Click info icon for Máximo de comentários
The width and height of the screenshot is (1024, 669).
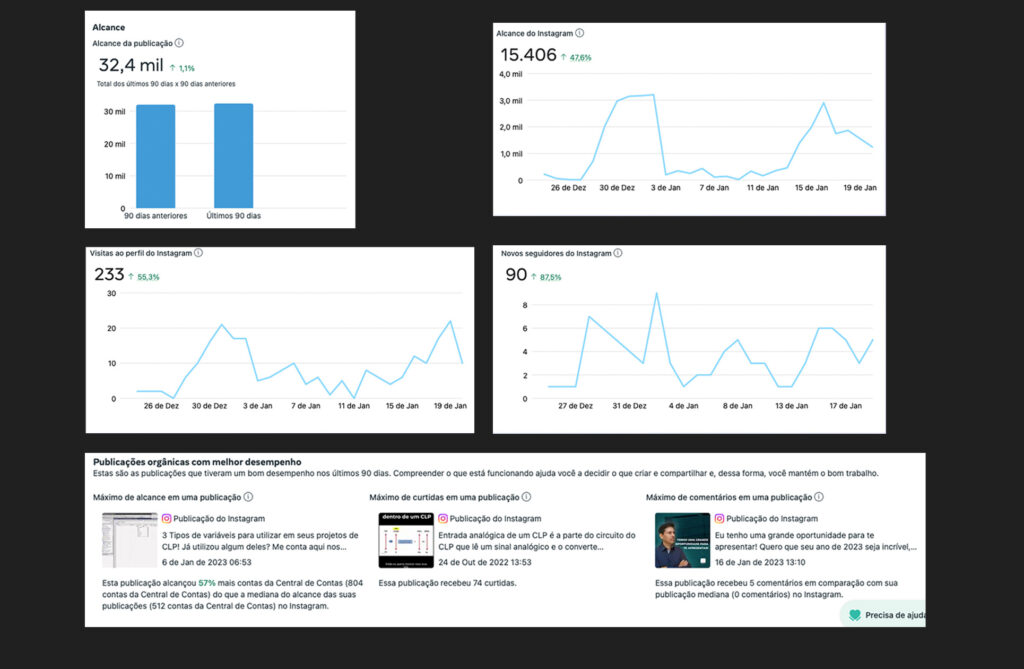coord(818,497)
